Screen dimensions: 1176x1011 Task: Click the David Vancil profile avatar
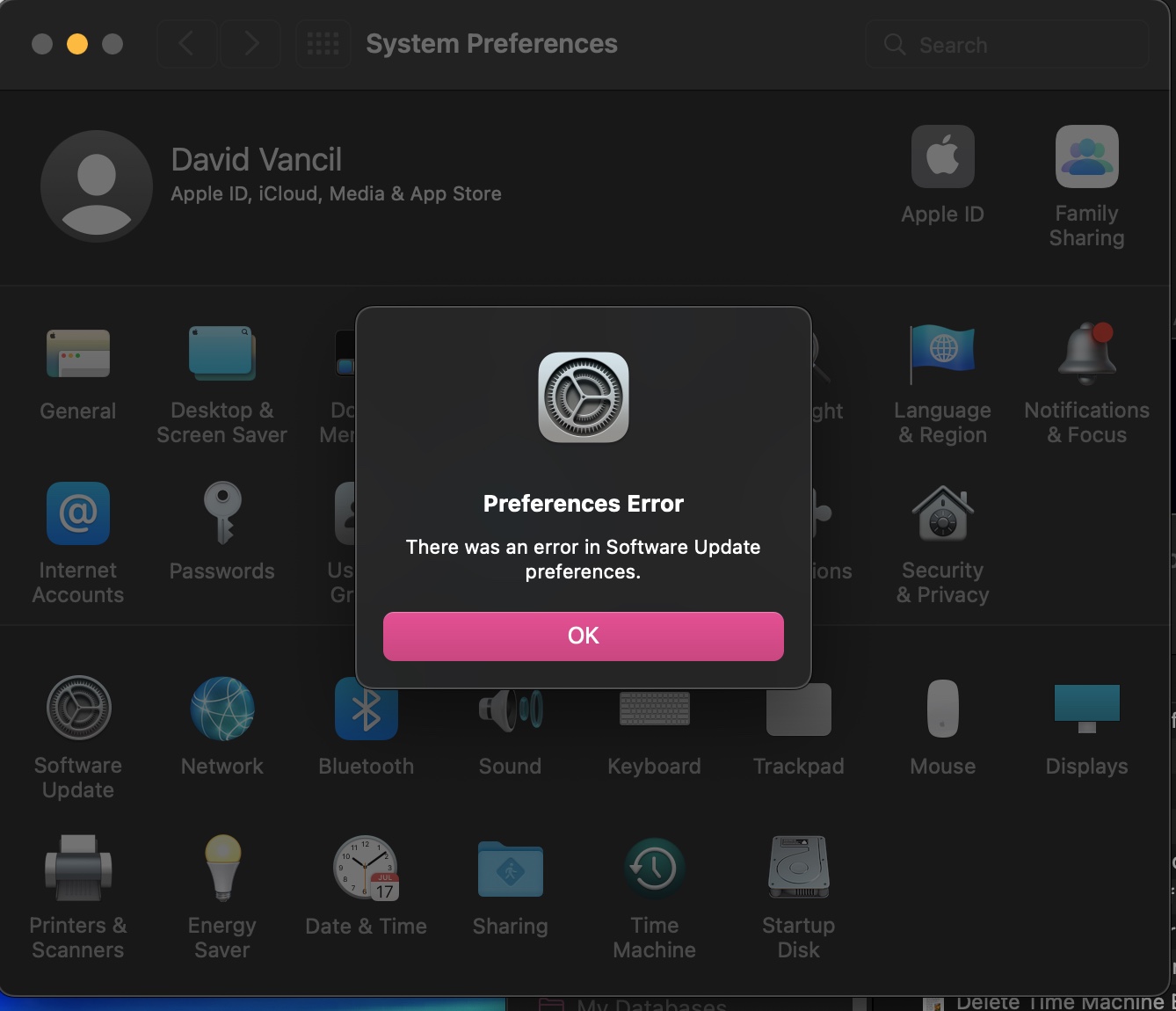(97, 186)
